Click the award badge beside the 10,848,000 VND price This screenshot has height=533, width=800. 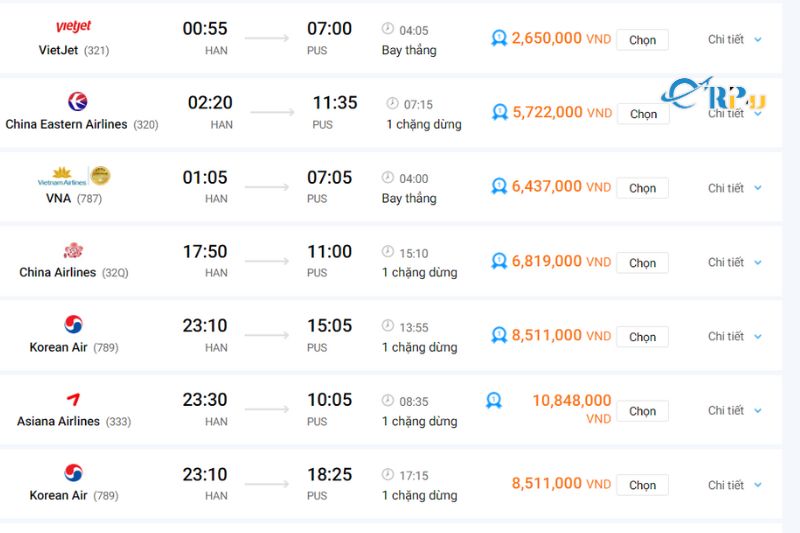(x=493, y=400)
